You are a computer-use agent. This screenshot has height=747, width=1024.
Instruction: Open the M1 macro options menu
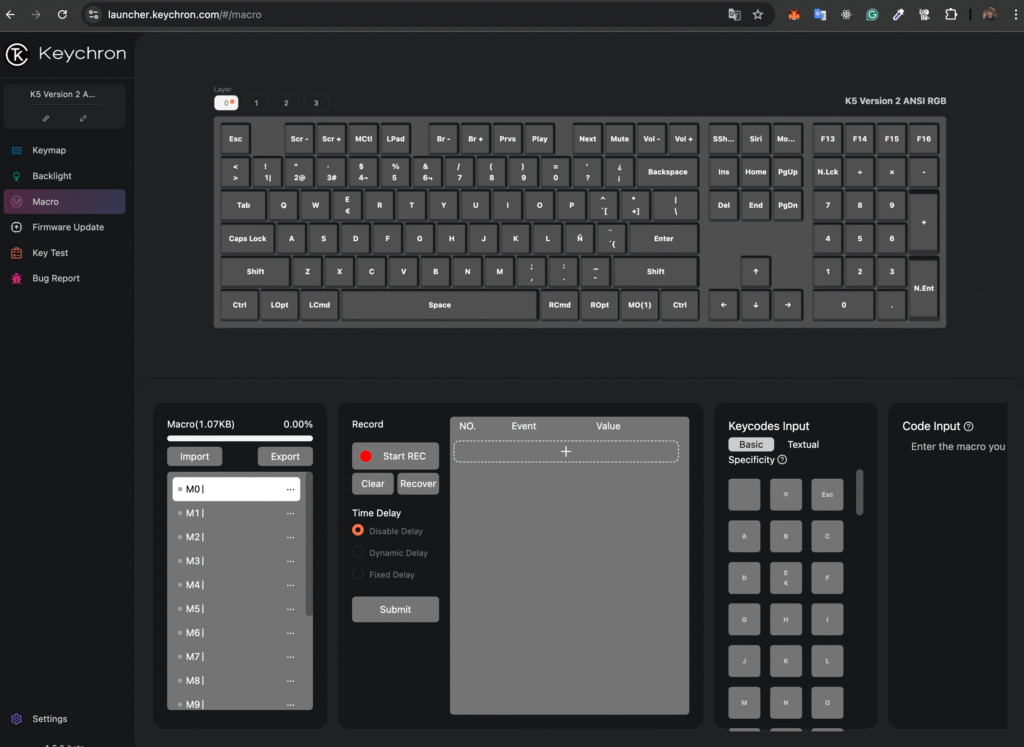[x=291, y=513]
